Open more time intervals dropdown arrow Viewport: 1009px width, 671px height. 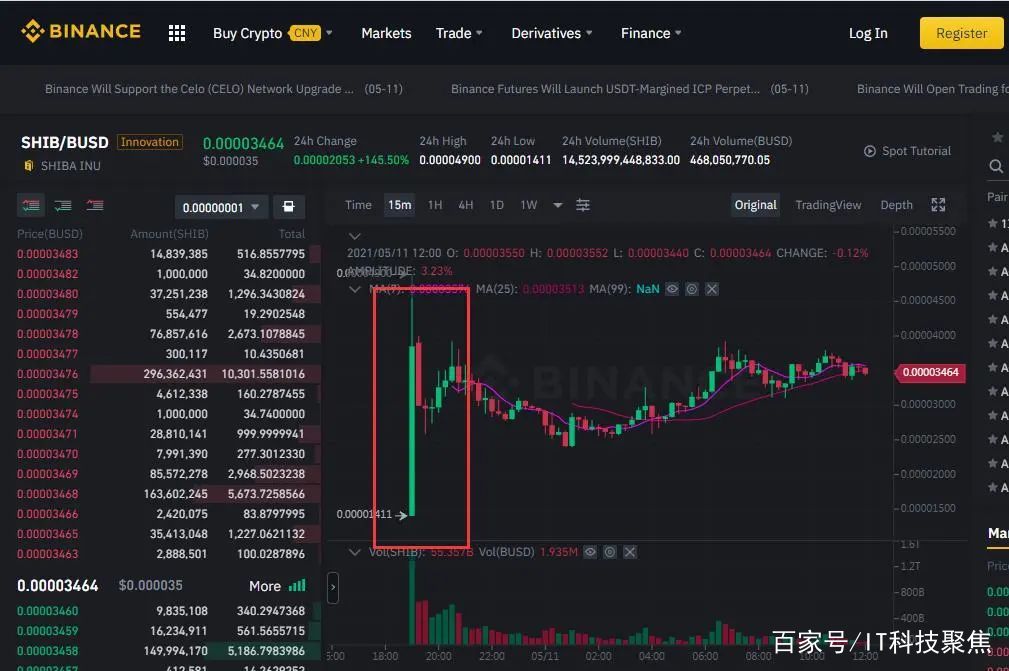(558, 205)
